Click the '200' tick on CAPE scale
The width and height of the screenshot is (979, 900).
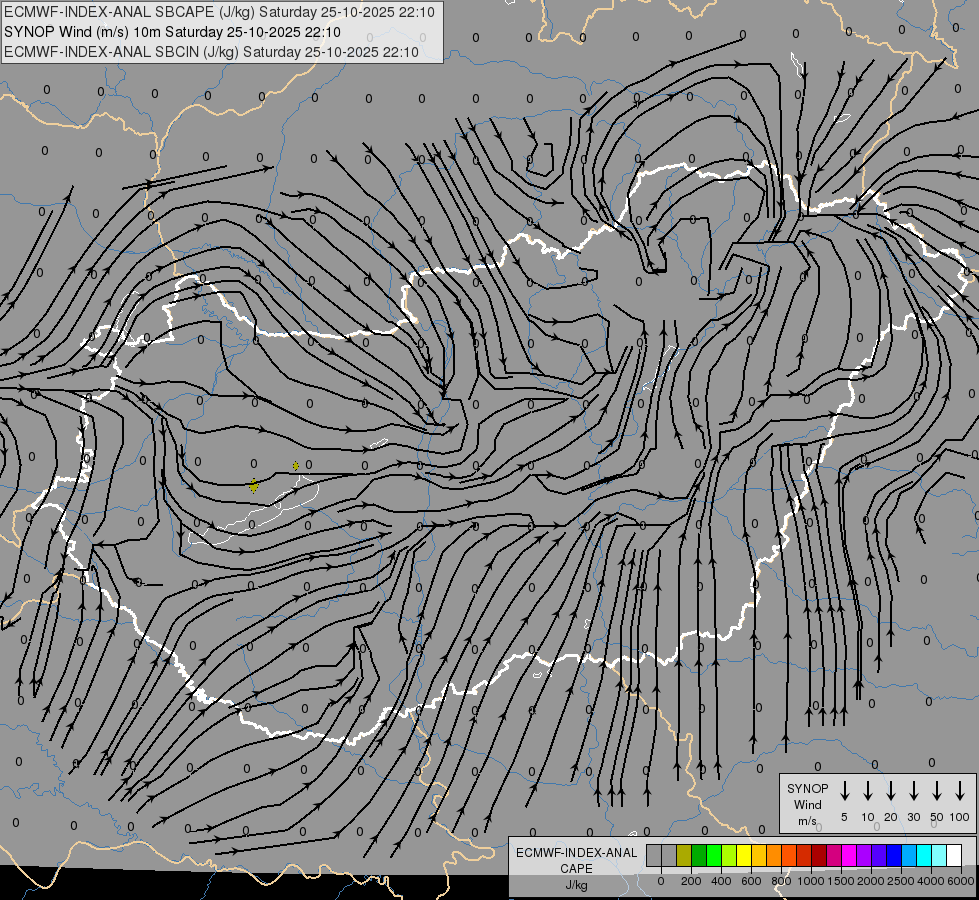point(691,881)
